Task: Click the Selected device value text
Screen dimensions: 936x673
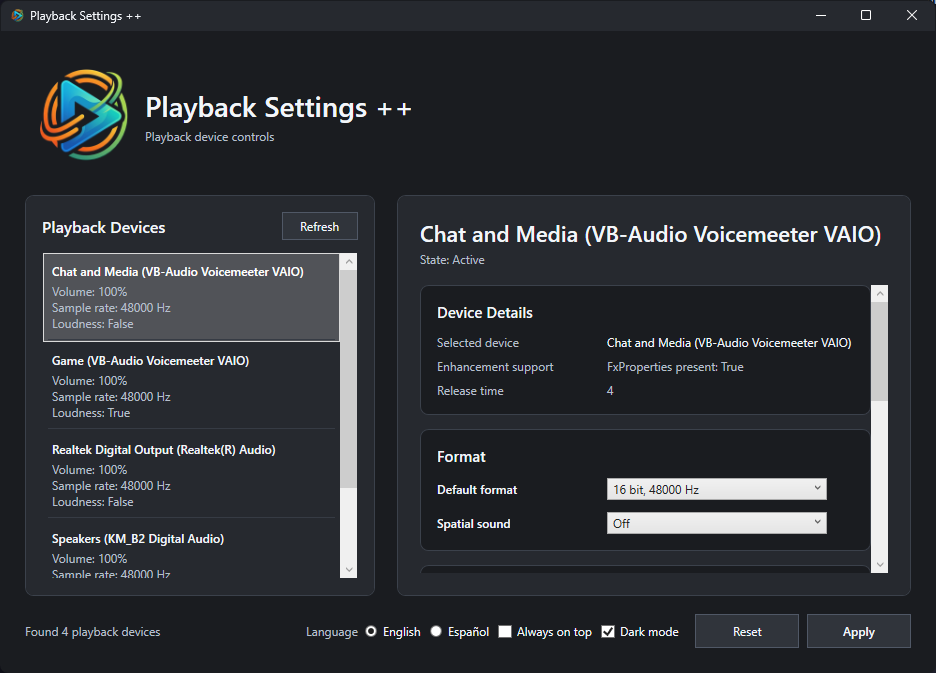Action: pyautogui.click(x=729, y=343)
